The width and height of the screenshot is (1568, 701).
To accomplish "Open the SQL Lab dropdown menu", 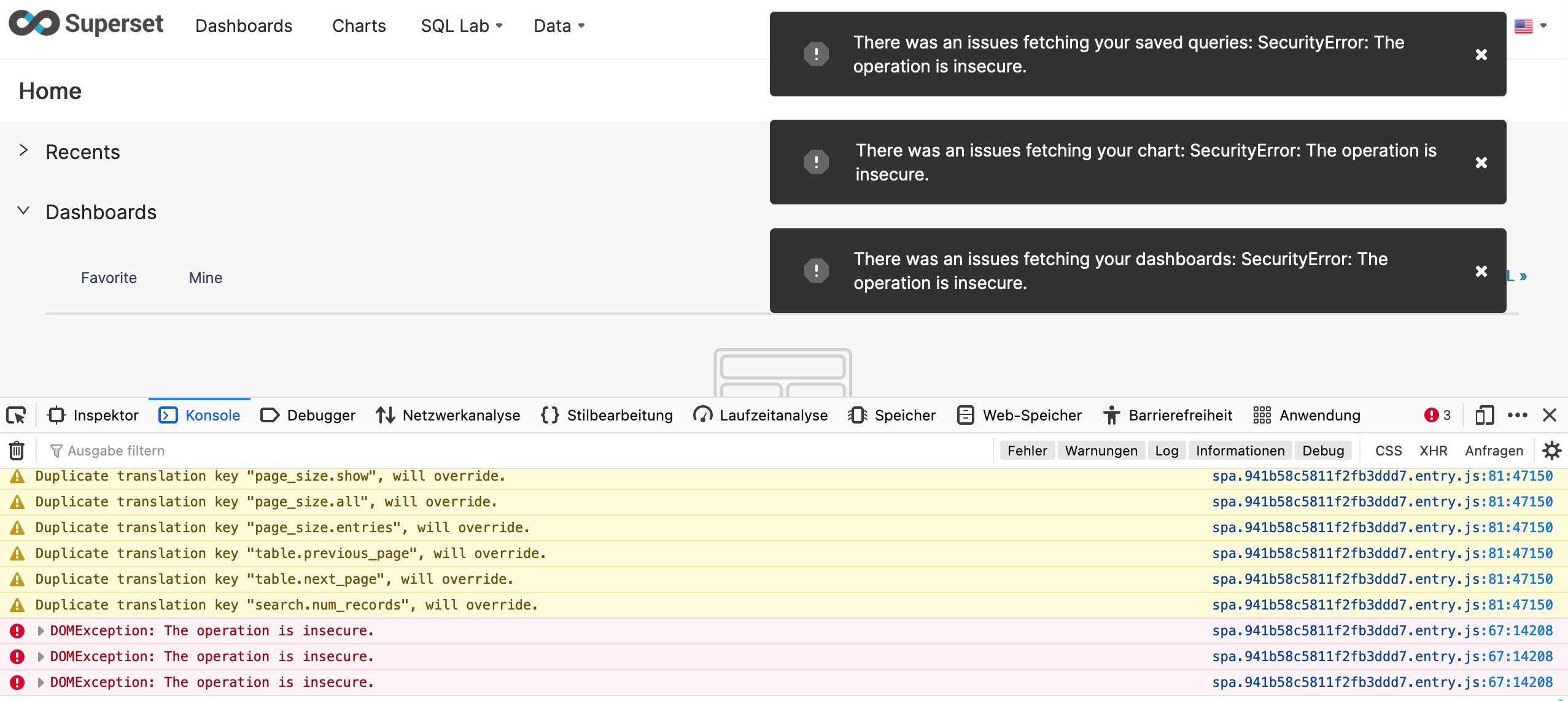I will [x=462, y=26].
